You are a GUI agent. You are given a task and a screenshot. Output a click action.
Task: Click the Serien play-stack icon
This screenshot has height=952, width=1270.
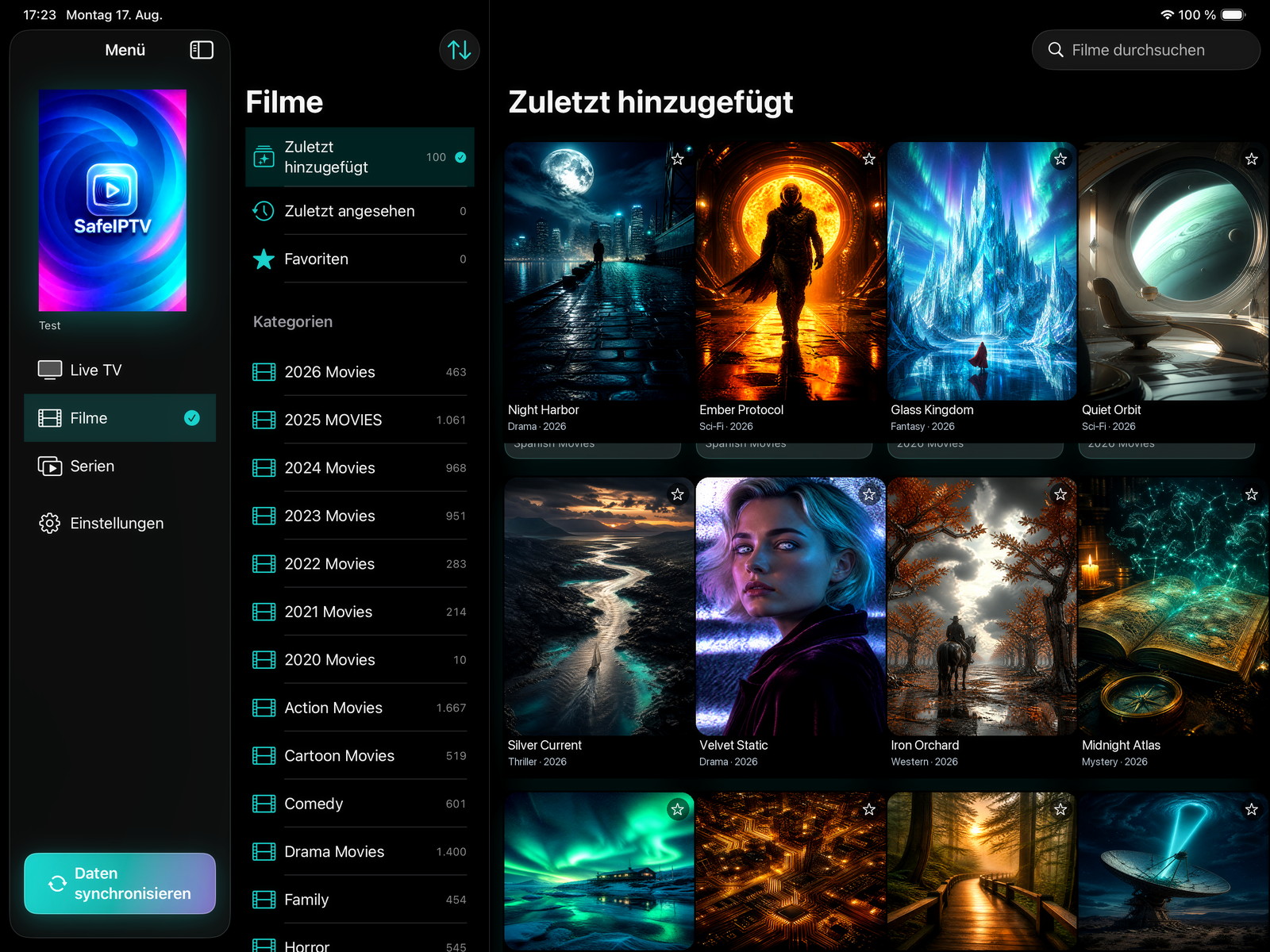50,466
